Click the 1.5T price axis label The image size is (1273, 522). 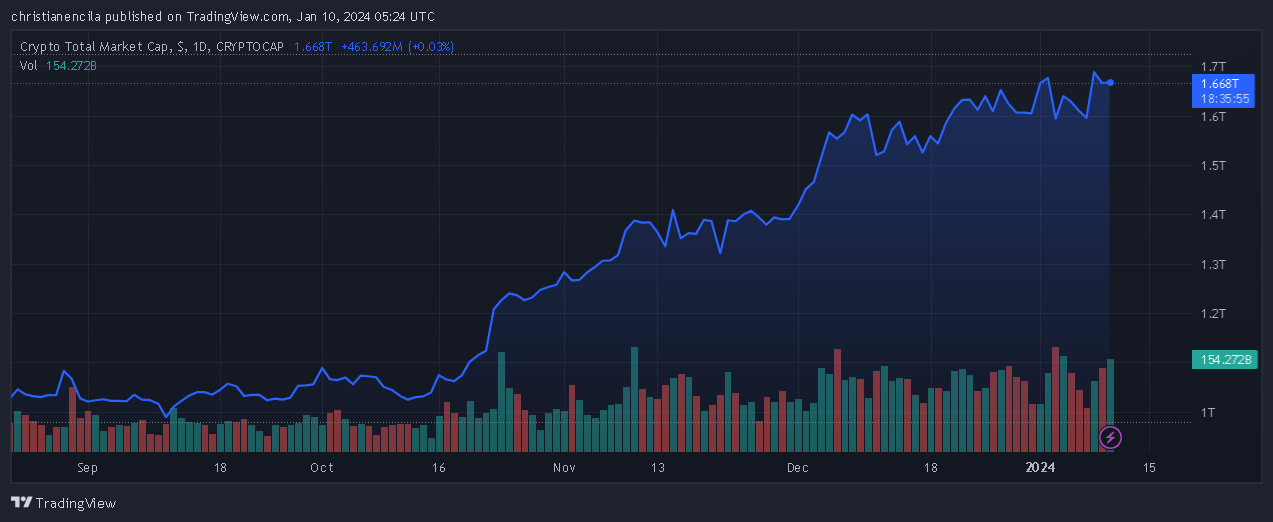(1213, 165)
